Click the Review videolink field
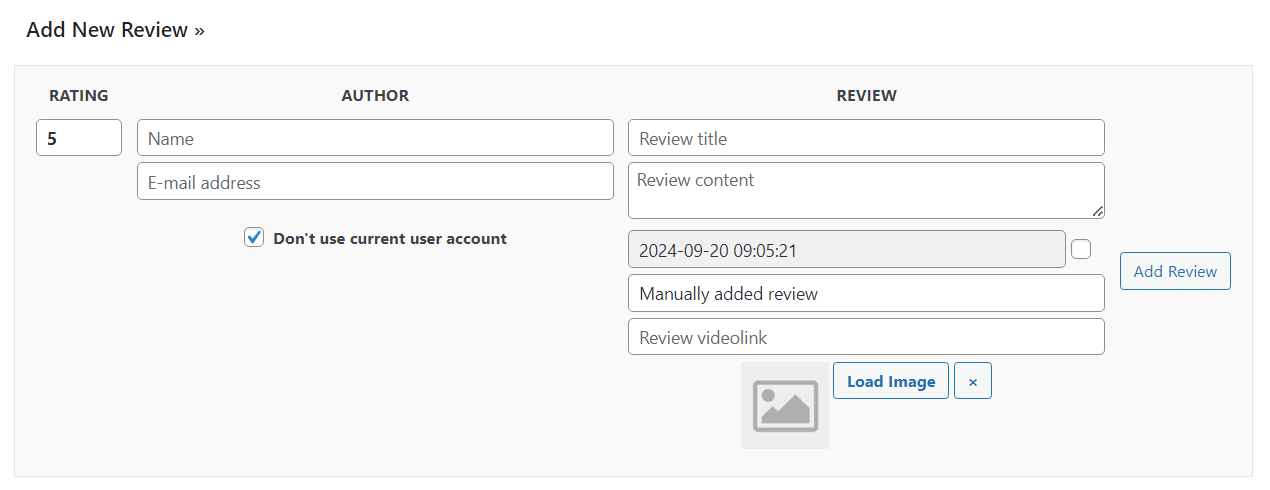 click(866, 337)
